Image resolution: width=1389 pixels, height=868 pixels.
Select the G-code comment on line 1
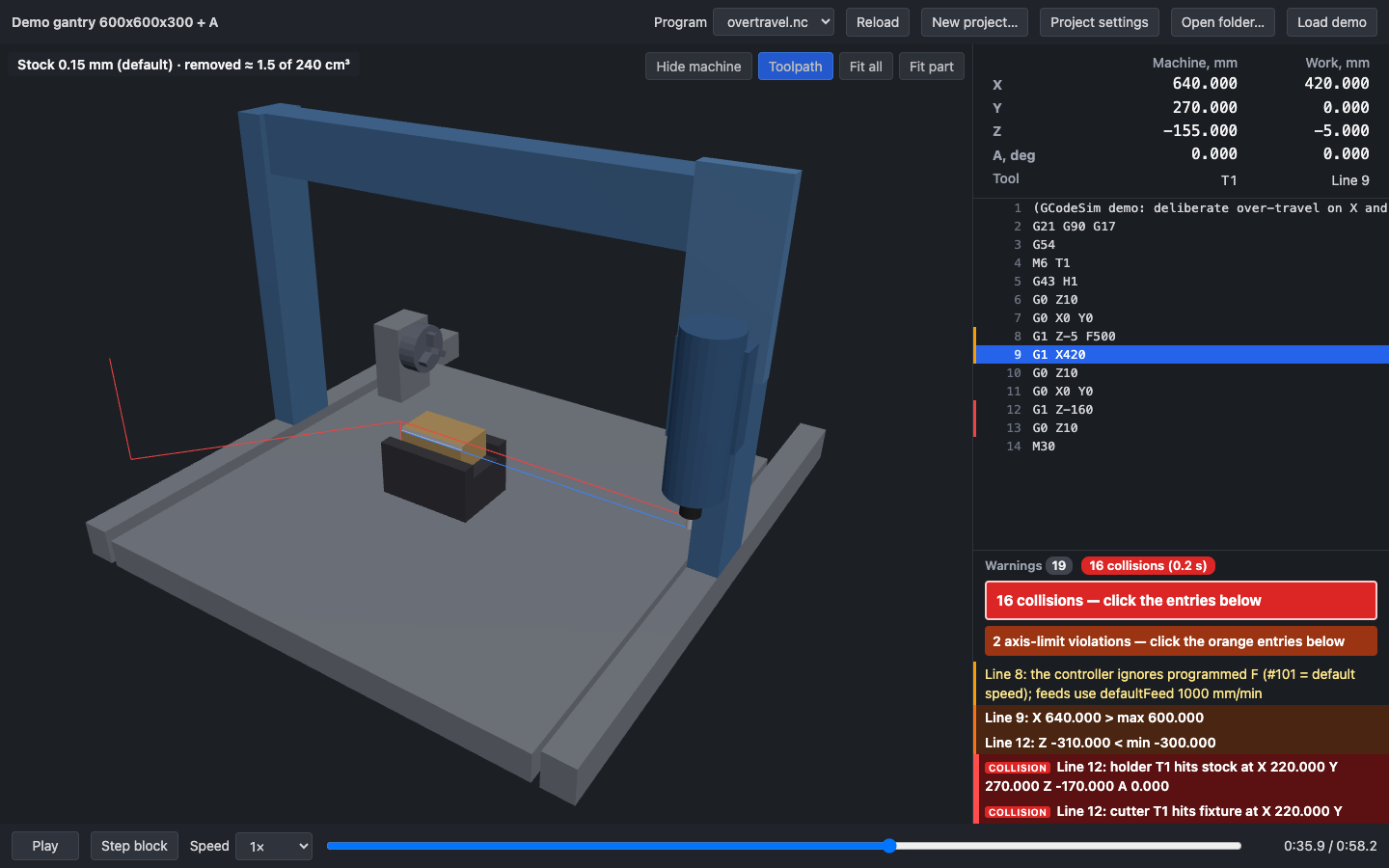pyautogui.click(x=1182, y=208)
